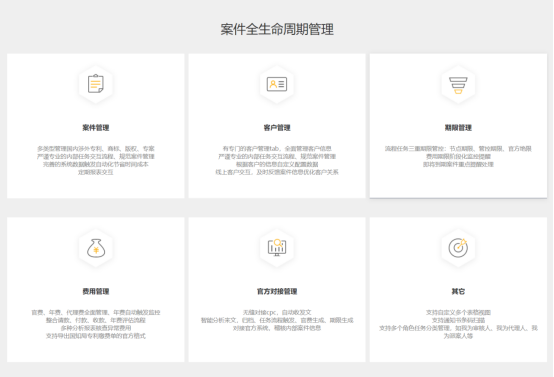554x377 pixels.
Task: Click the line 无缝对接cpc、自动收发文
Action: (x=277, y=312)
